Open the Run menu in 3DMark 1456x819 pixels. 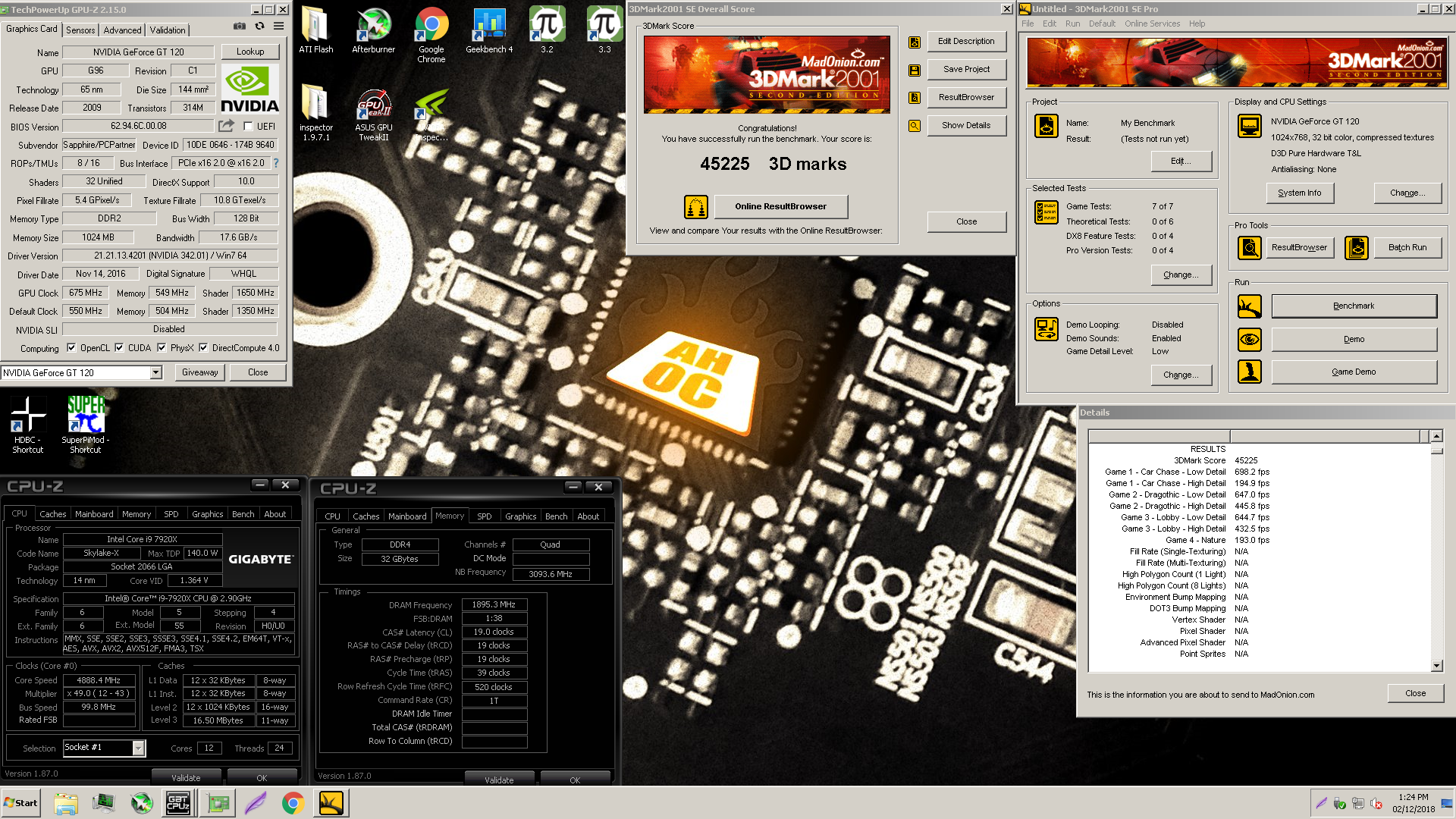click(1072, 24)
